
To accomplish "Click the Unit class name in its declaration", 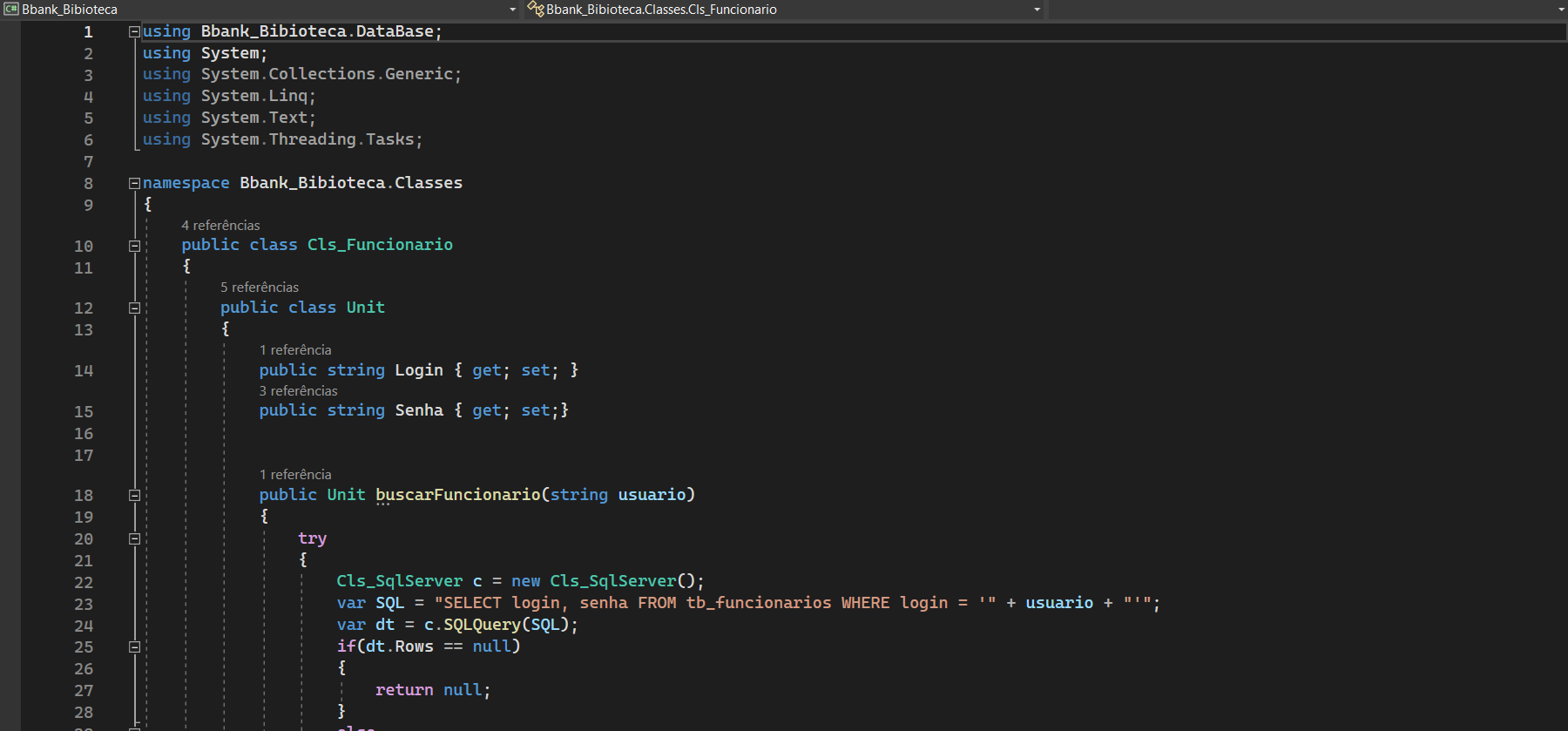I will click(x=366, y=308).
